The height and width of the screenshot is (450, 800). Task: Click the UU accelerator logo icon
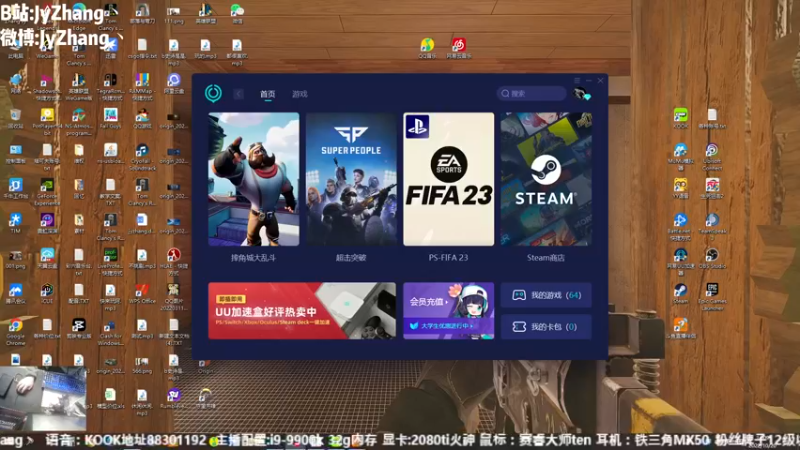(213, 93)
